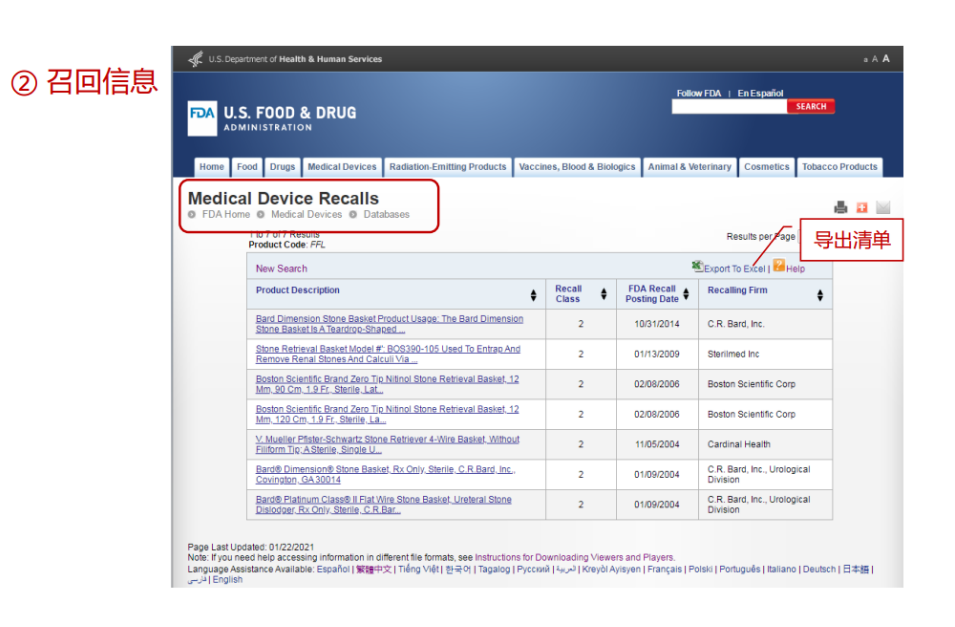Click the print page icon

(x=841, y=208)
